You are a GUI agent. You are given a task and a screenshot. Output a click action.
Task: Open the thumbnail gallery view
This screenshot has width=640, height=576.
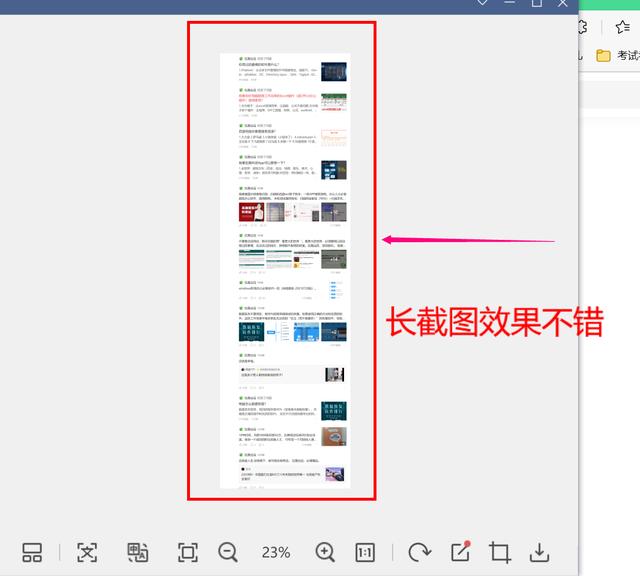tap(32, 552)
